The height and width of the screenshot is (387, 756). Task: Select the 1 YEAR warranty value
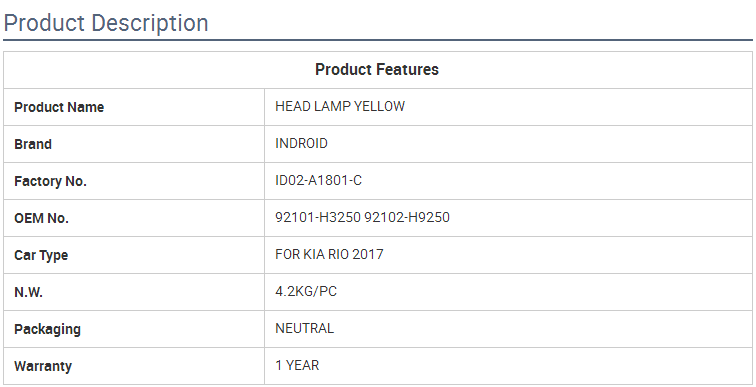297,366
